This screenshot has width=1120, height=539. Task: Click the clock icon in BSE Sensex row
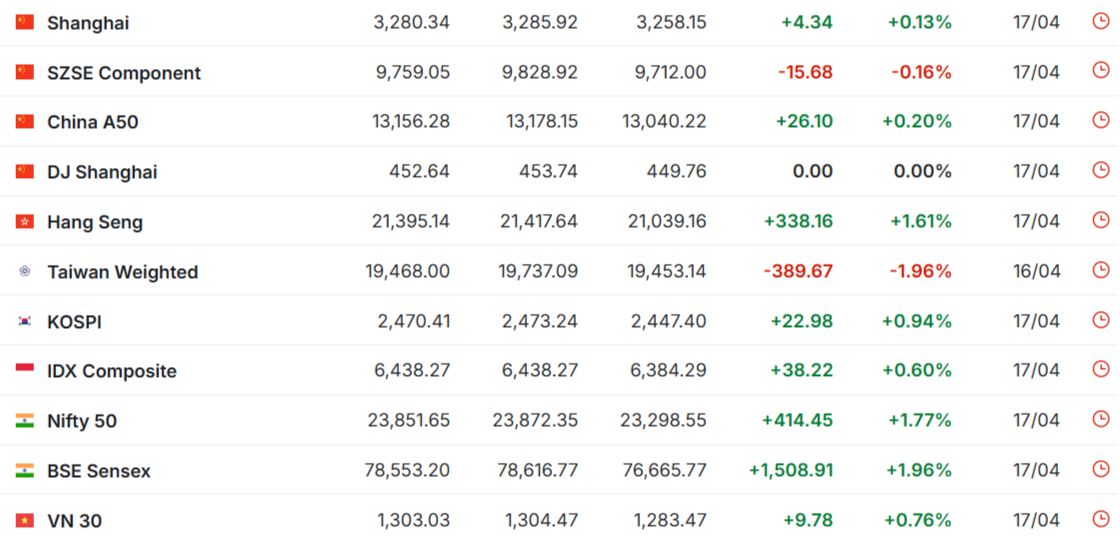pos(1101,469)
